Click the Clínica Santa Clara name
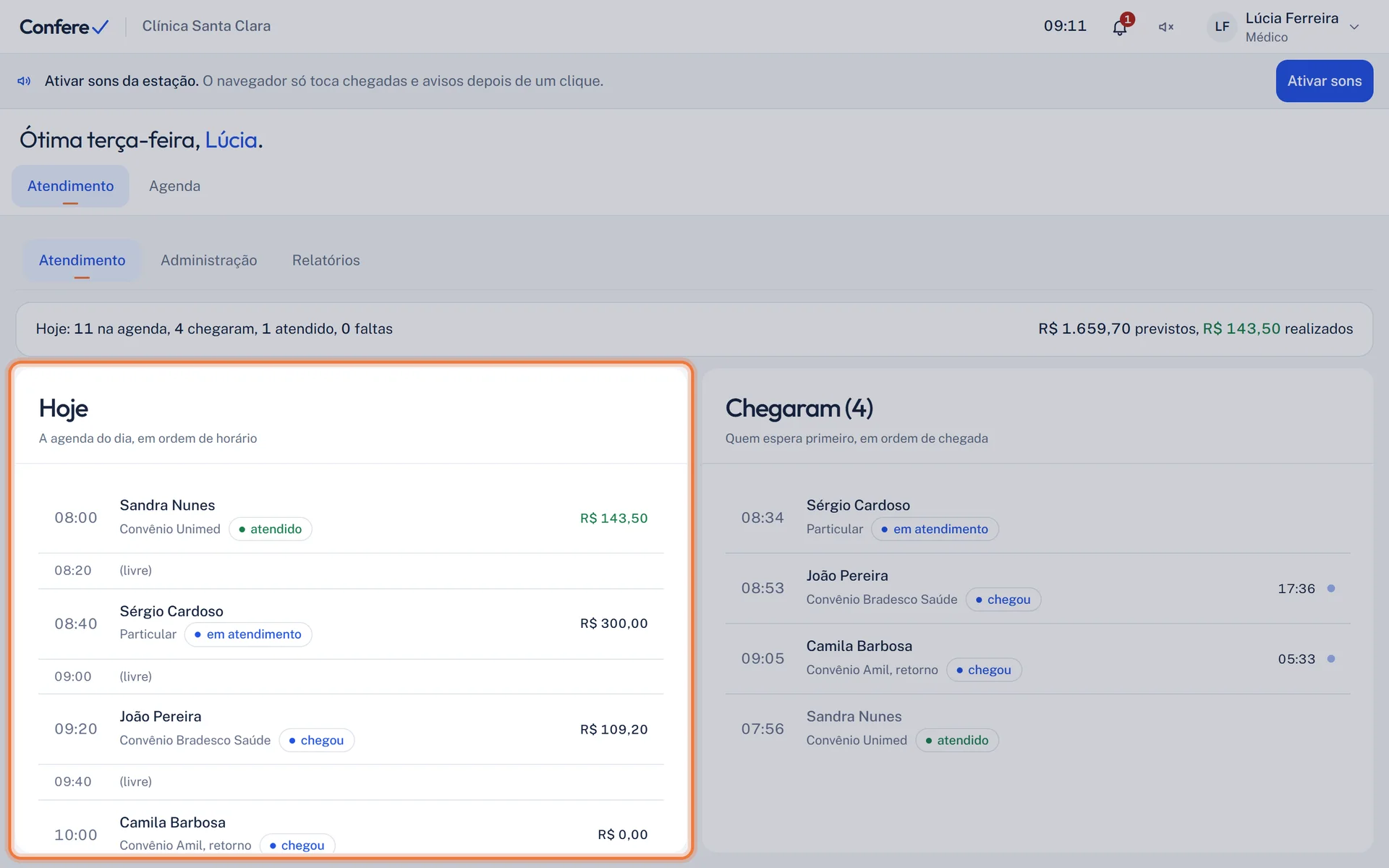 (206, 26)
